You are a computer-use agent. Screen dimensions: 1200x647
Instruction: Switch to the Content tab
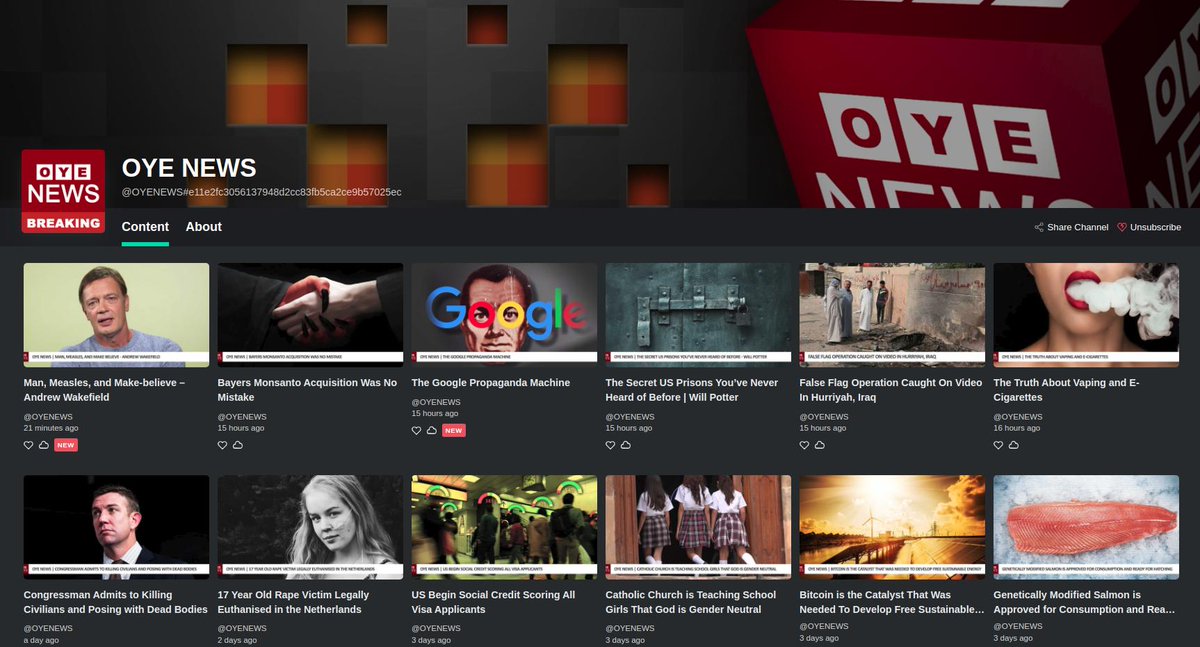pyautogui.click(x=145, y=227)
